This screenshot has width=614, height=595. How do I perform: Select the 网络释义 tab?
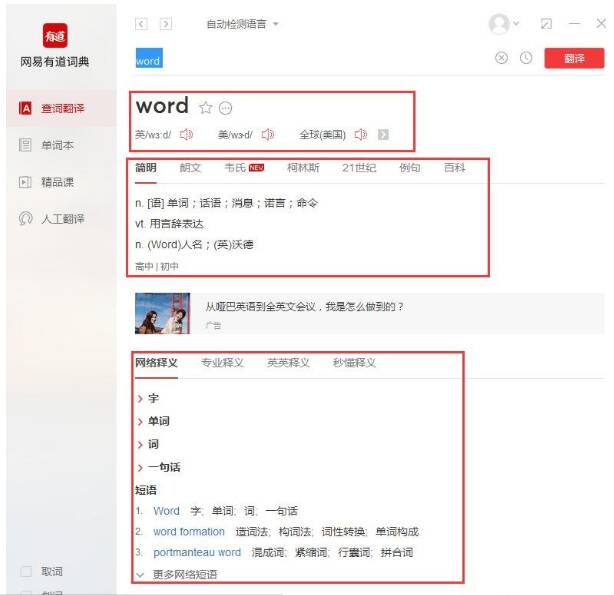coord(156,363)
